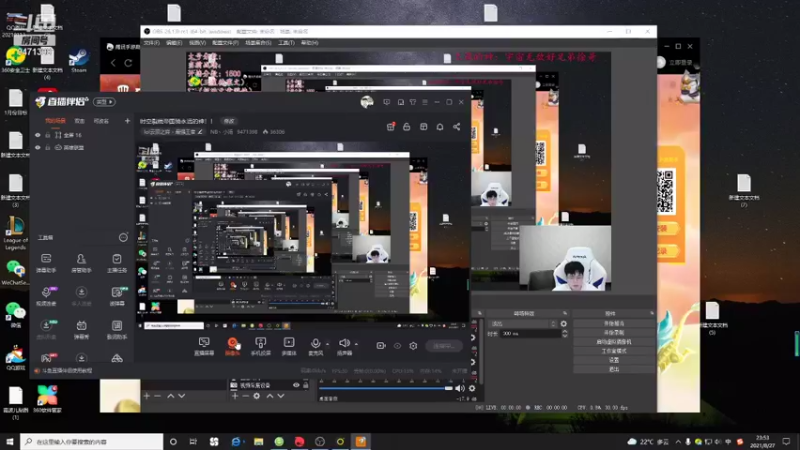Move the OBS source down with the down arrow
The height and width of the screenshot is (450, 800).
281,396
